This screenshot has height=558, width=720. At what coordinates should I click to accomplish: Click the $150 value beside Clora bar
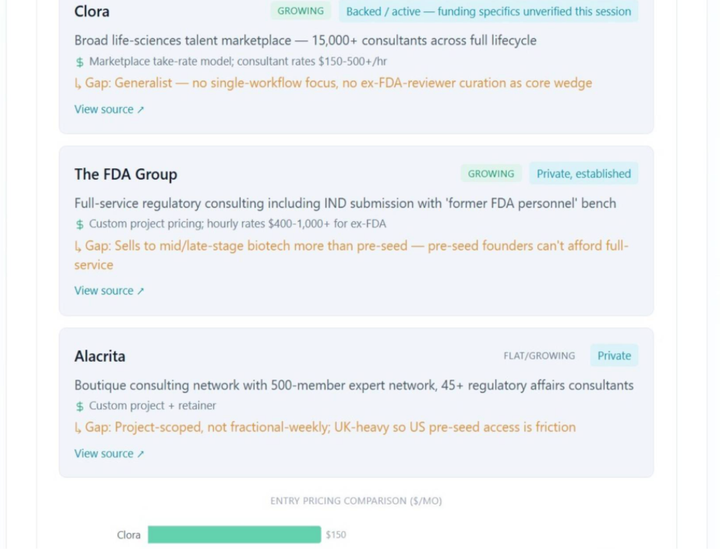[x=336, y=535]
